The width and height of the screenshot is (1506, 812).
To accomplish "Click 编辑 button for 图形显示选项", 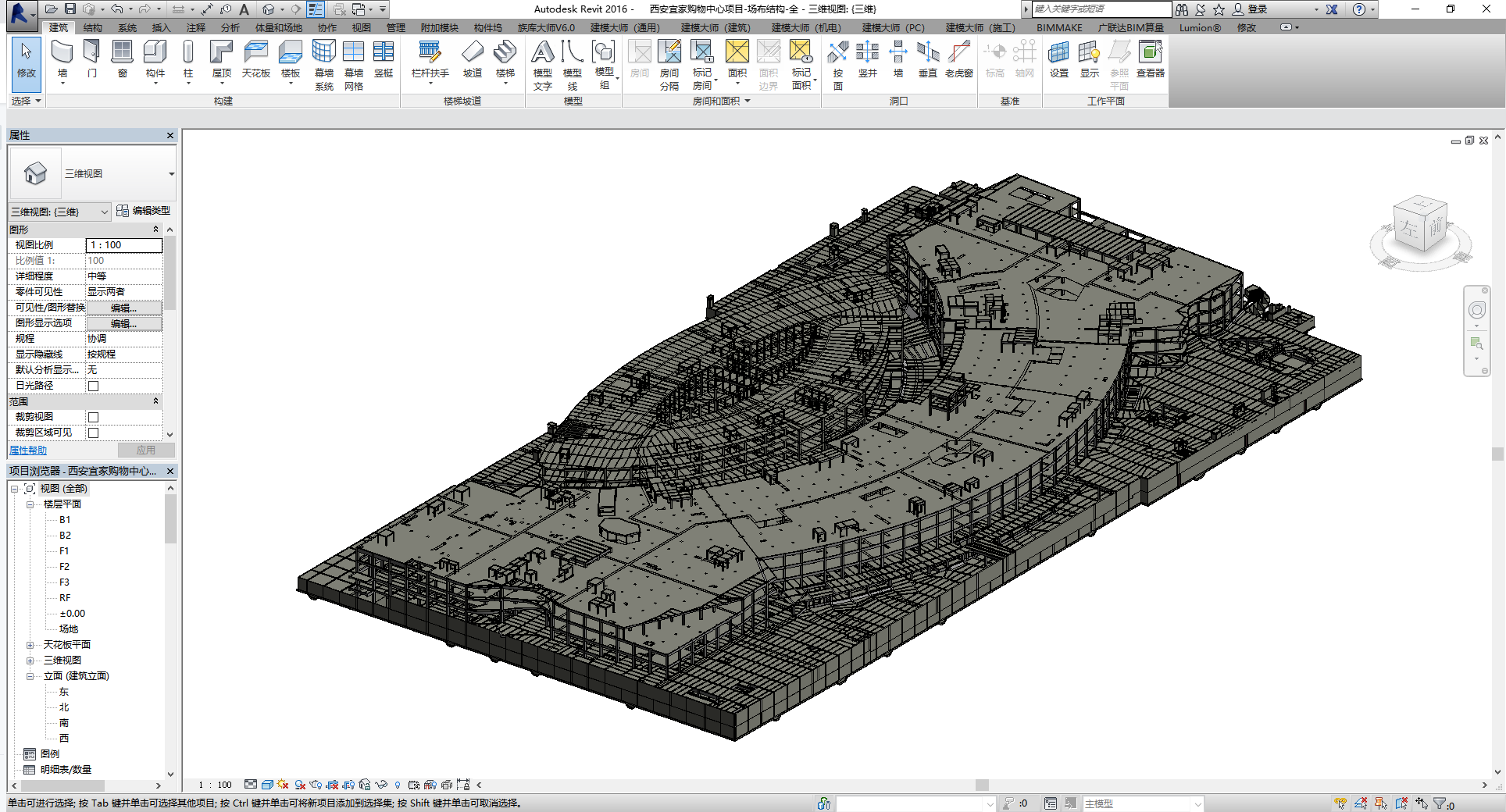I will pos(124,323).
